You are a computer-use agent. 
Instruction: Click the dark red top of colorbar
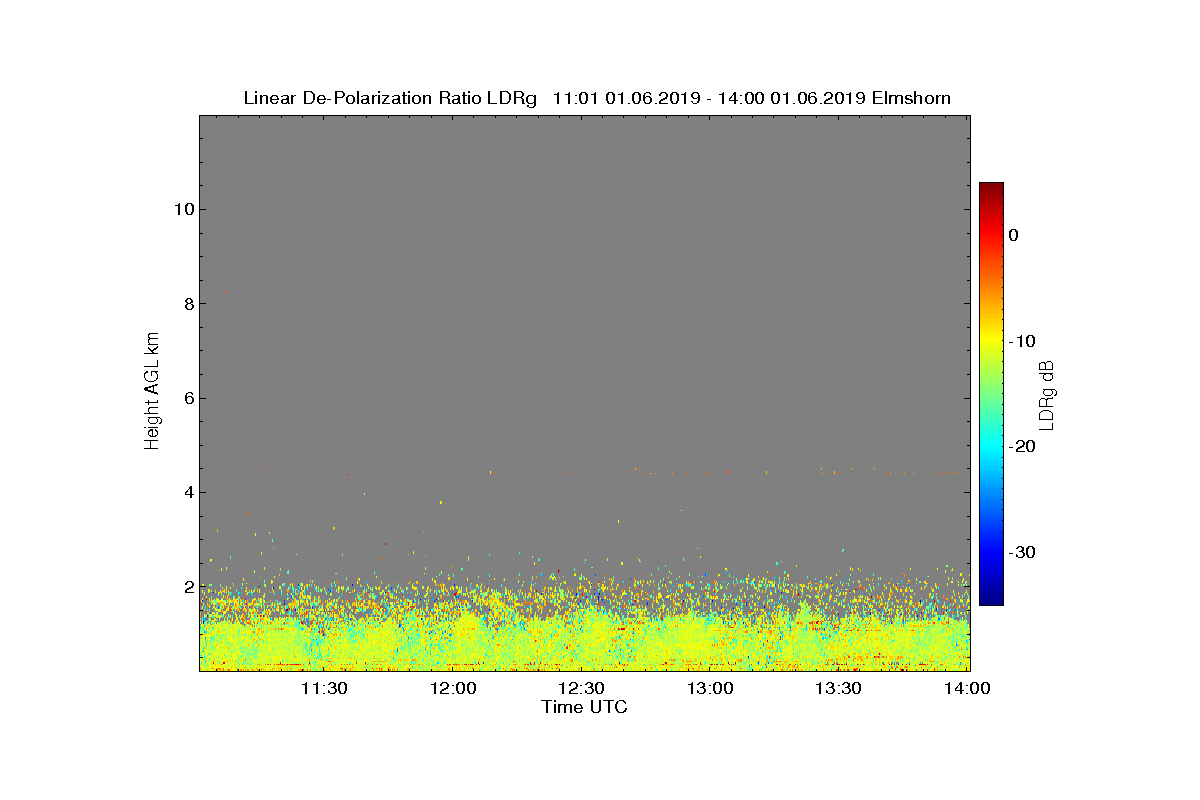pyautogui.click(x=991, y=188)
